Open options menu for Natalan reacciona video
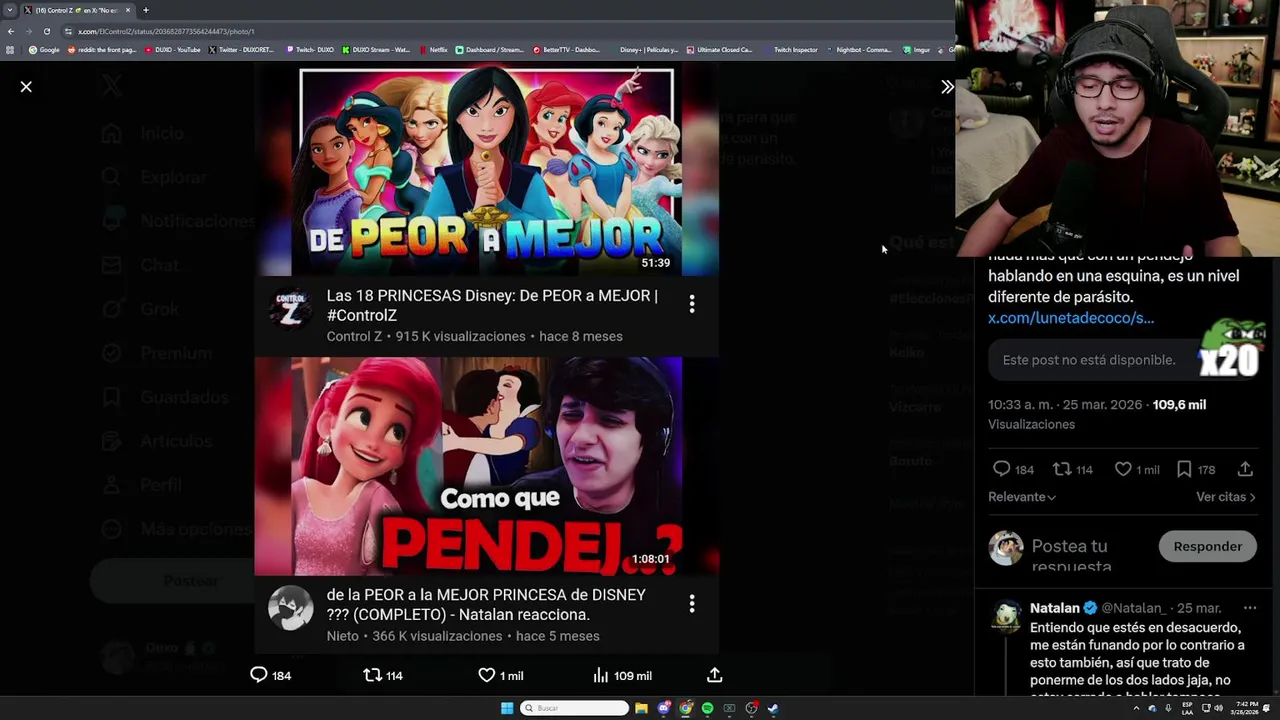Image resolution: width=1280 pixels, height=720 pixels. pyautogui.click(x=691, y=603)
